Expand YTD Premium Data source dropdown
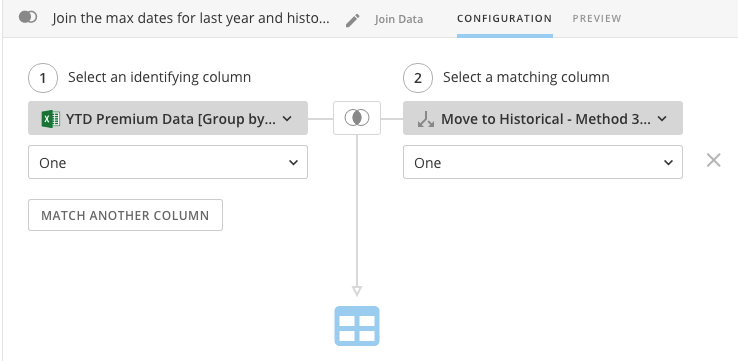 (168, 118)
